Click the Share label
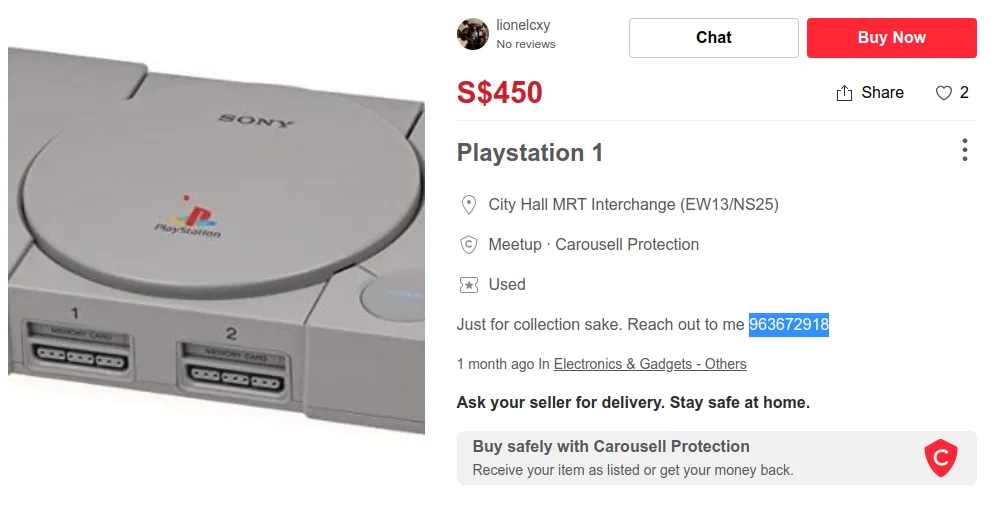Screen dimensions: 992x506 882,93
